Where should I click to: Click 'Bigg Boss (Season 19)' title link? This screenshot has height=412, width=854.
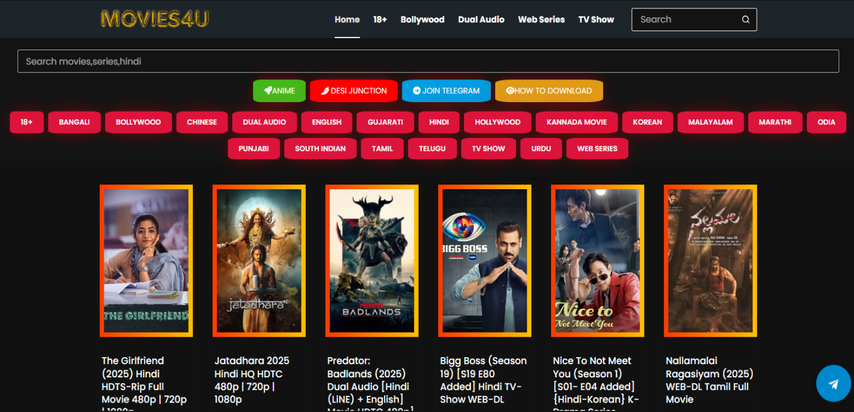pyautogui.click(x=484, y=380)
